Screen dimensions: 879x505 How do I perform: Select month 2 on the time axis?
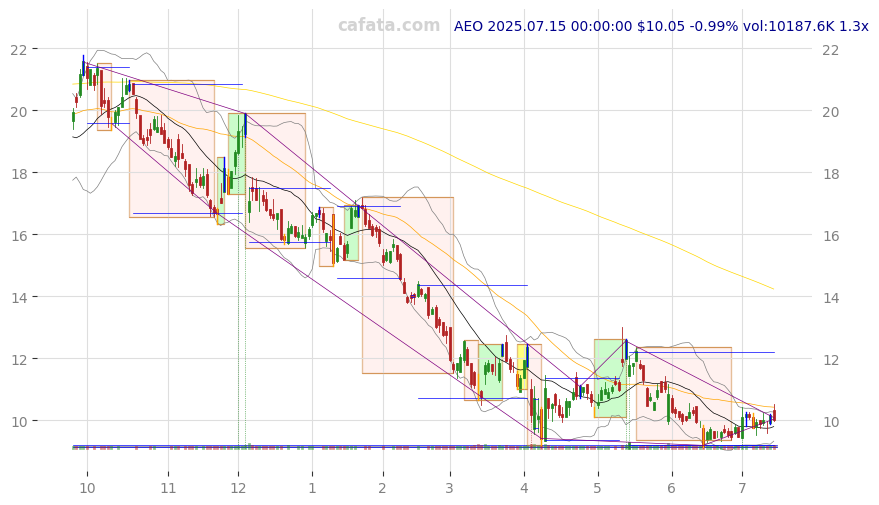pyautogui.click(x=382, y=488)
